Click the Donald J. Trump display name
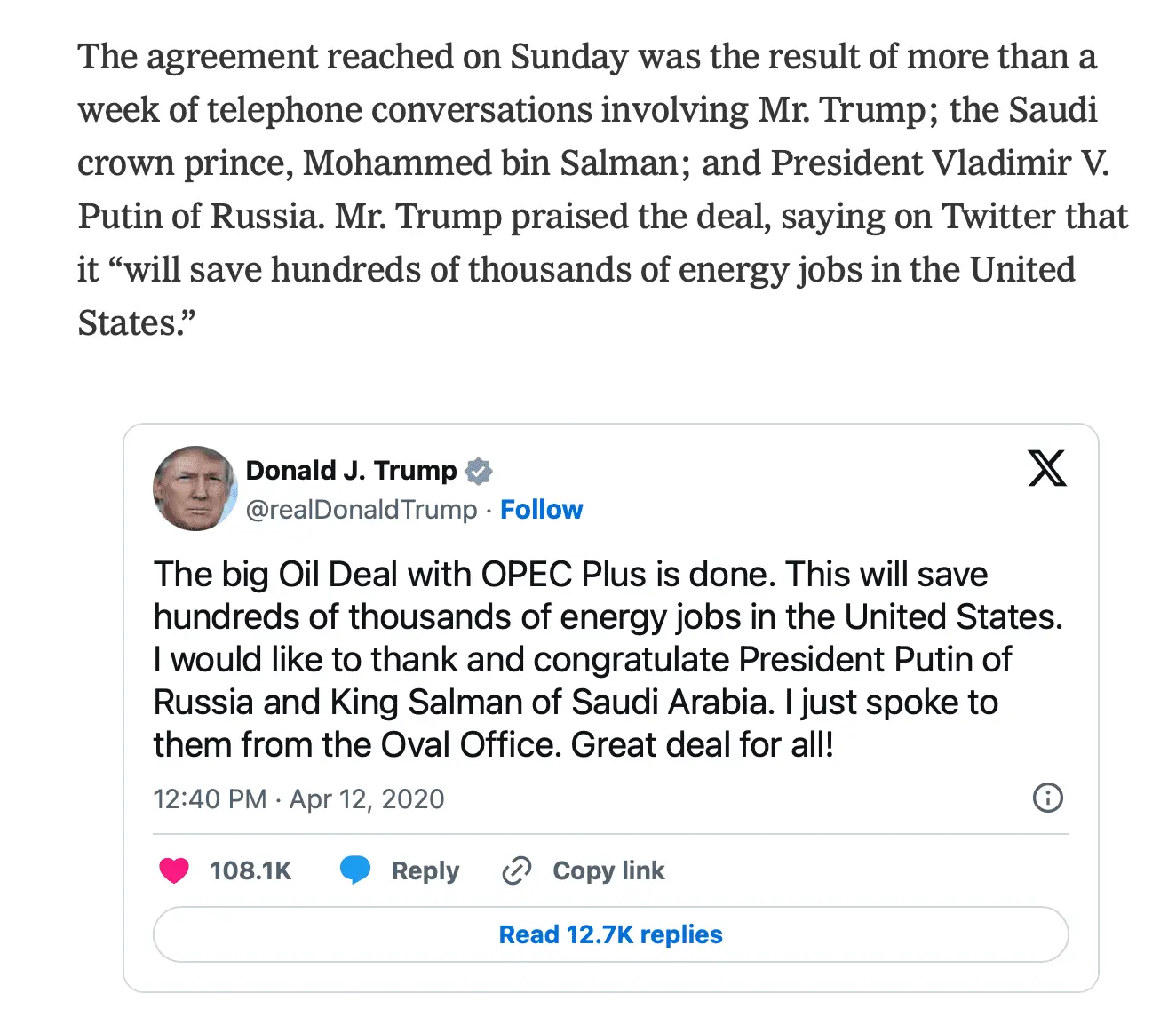Image resolution: width=1176 pixels, height=1009 pixels. (351, 470)
